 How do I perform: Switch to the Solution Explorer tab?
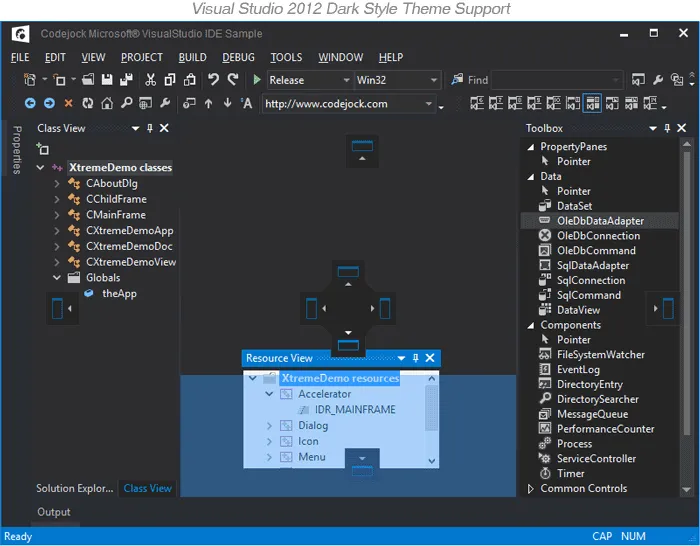[x=75, y=488]
